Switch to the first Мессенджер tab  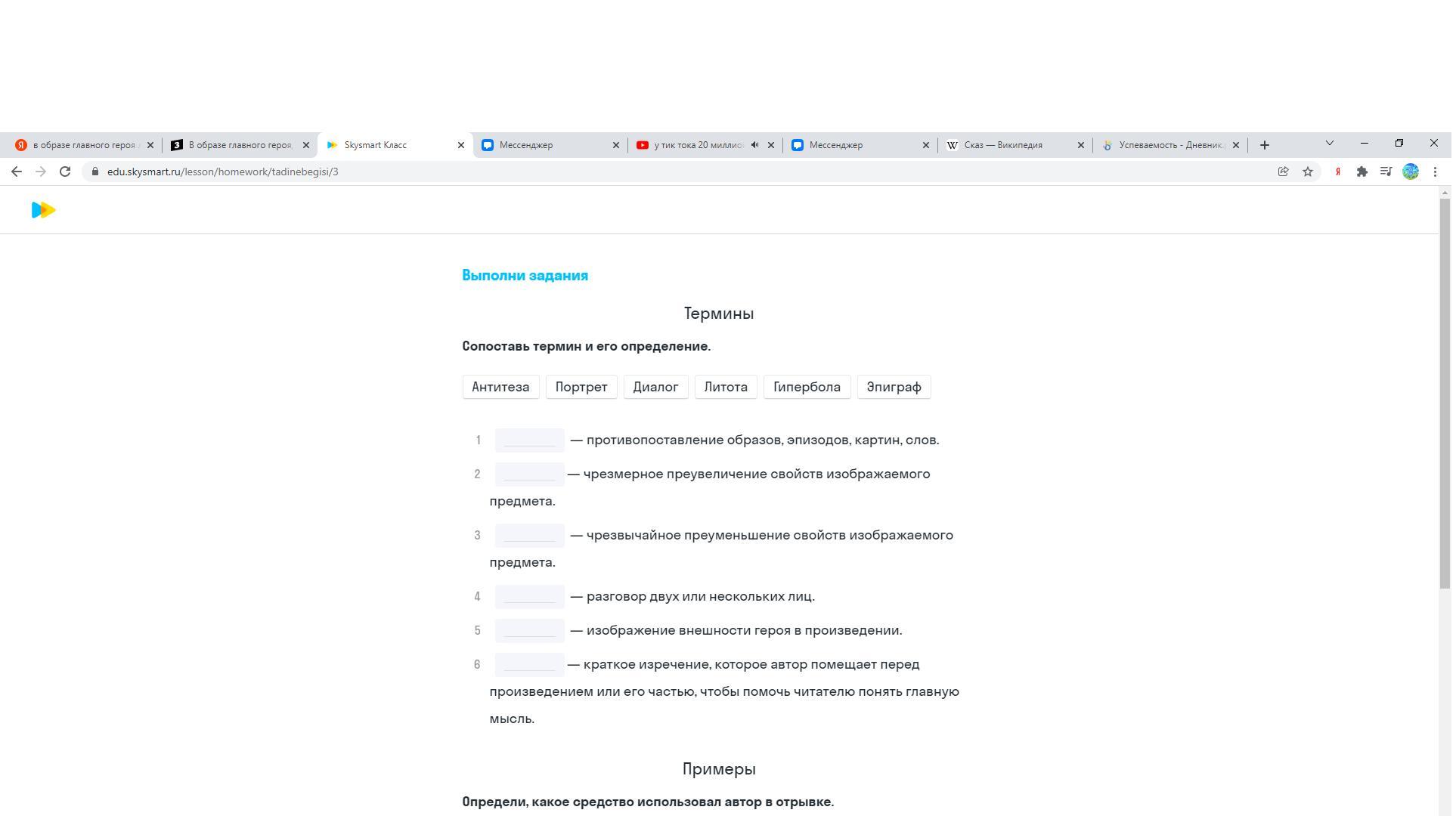(550, 145)
